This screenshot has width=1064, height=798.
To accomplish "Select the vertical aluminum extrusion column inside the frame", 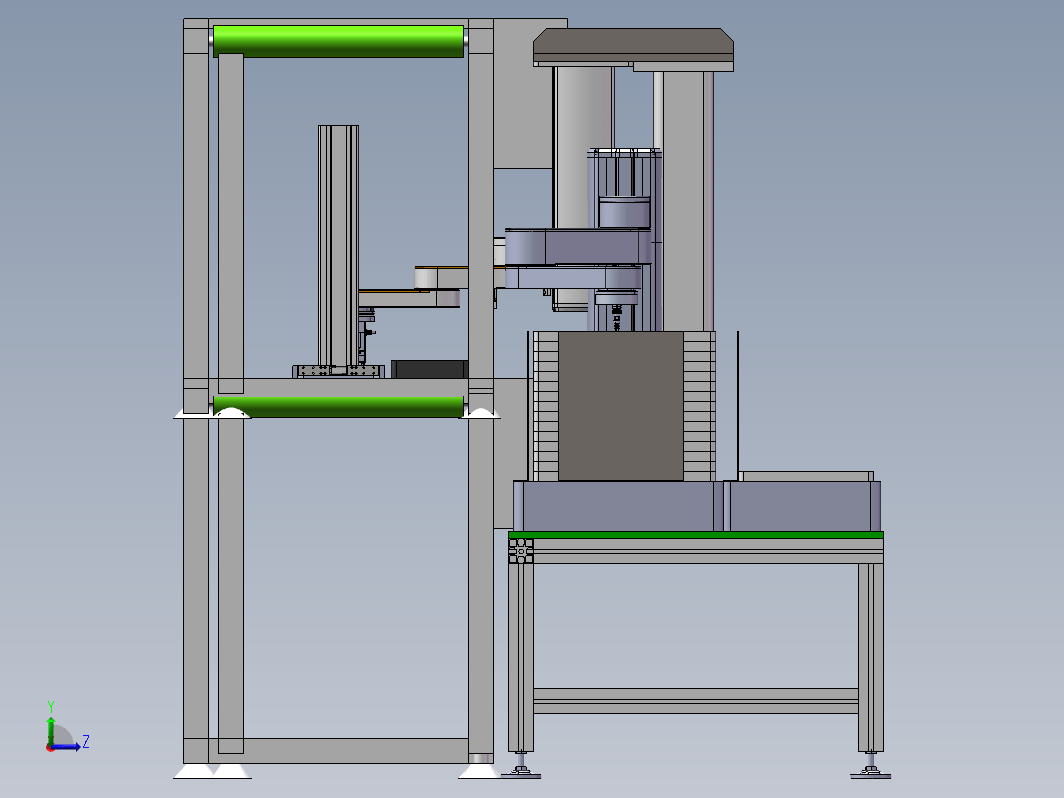I will [338, 246].
